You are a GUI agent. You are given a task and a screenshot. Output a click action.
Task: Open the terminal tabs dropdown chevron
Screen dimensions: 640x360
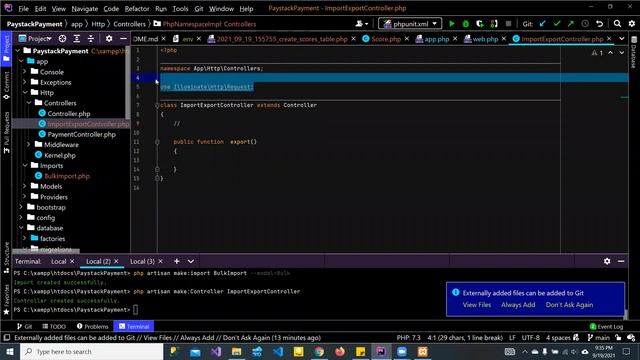191,261
